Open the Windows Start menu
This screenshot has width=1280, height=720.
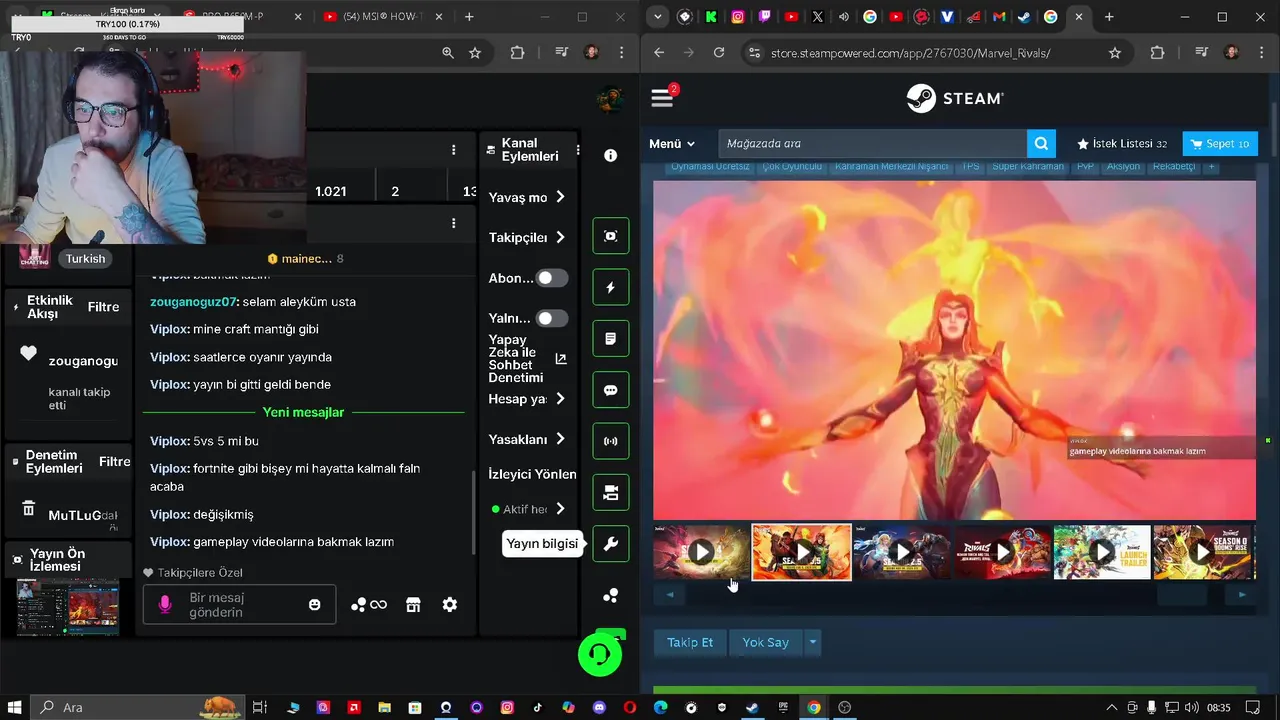tap(15, 707)
